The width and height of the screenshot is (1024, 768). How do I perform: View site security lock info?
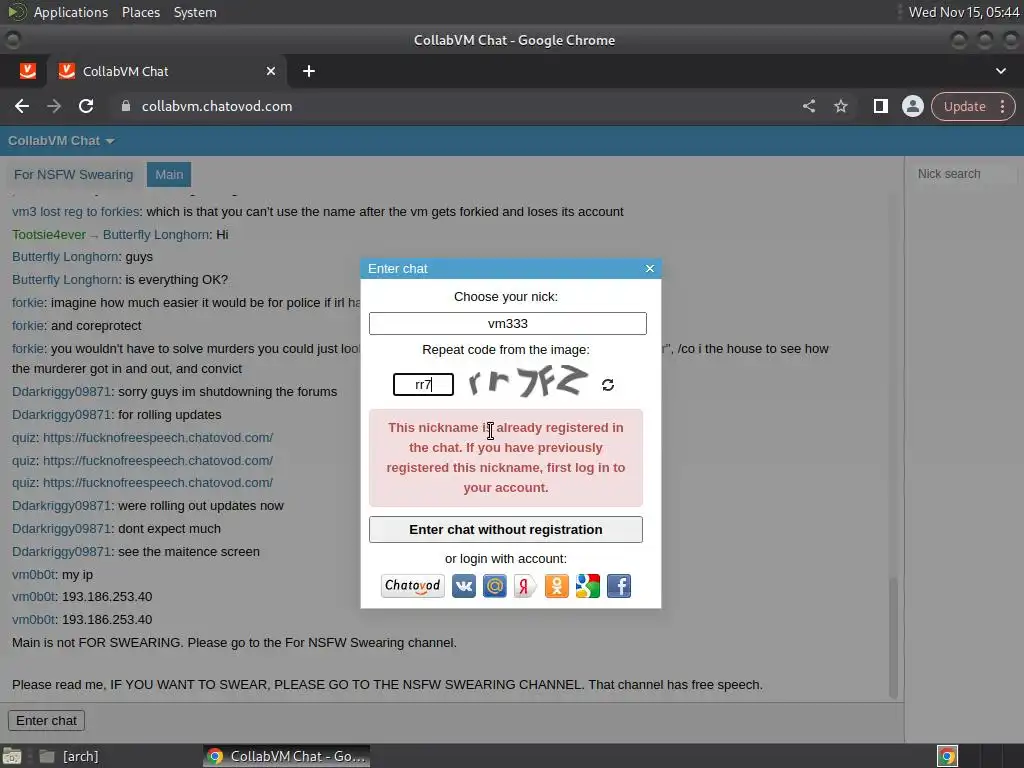pyautogui.click(x=126, y=106)
